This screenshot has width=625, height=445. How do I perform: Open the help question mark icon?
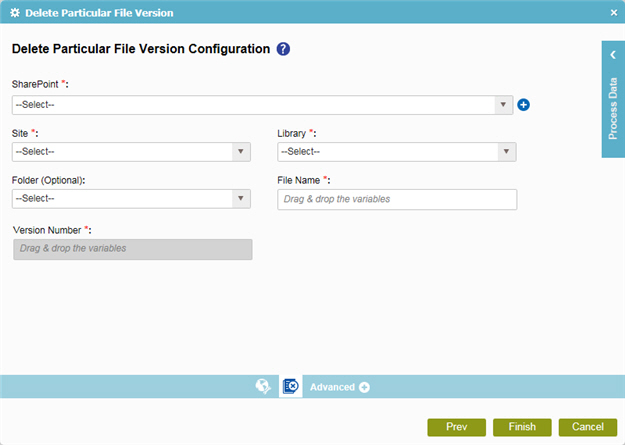tap(283, 49)
